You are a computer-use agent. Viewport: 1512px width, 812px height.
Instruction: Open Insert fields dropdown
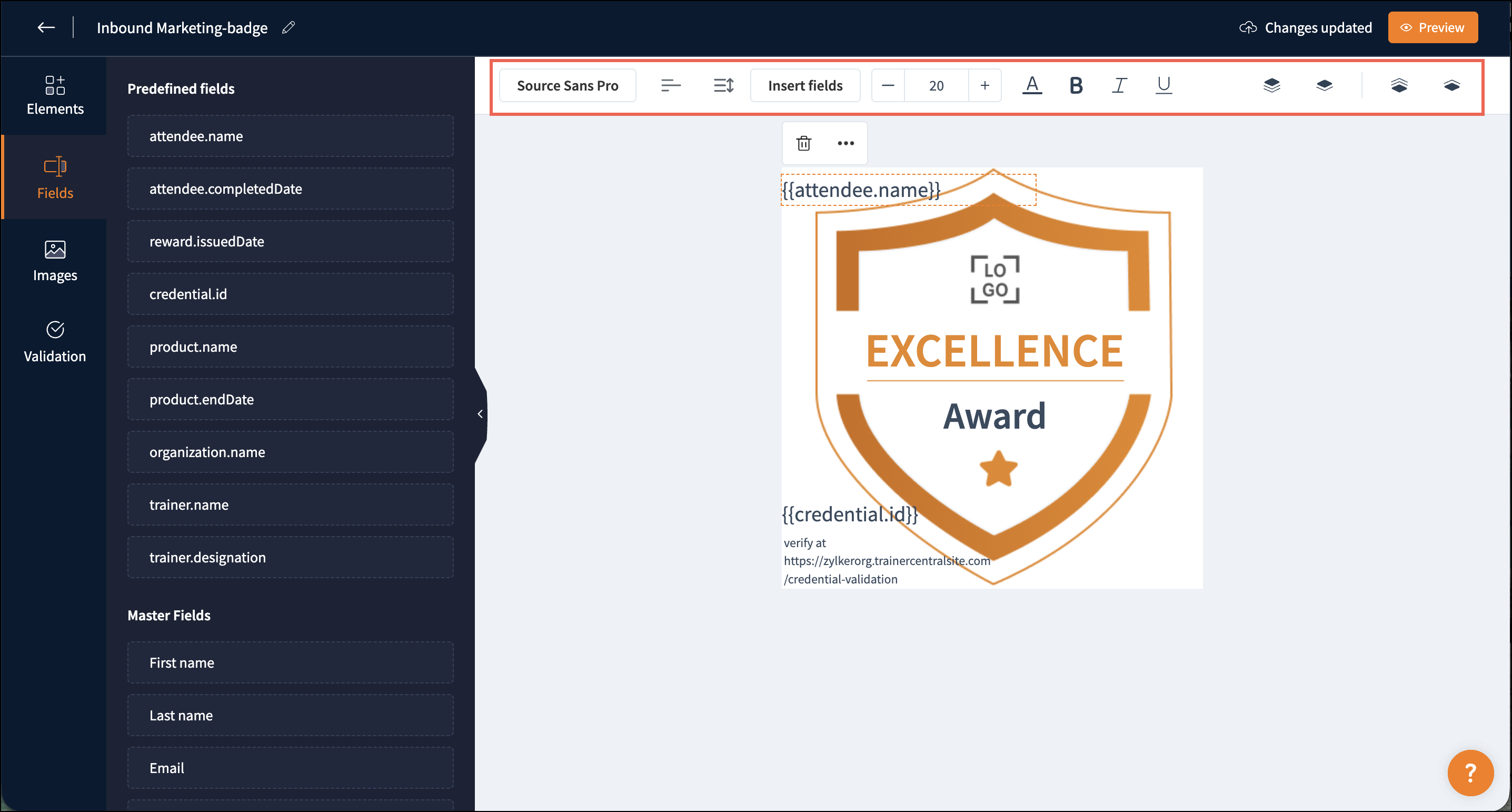click(x=805, y=86)
